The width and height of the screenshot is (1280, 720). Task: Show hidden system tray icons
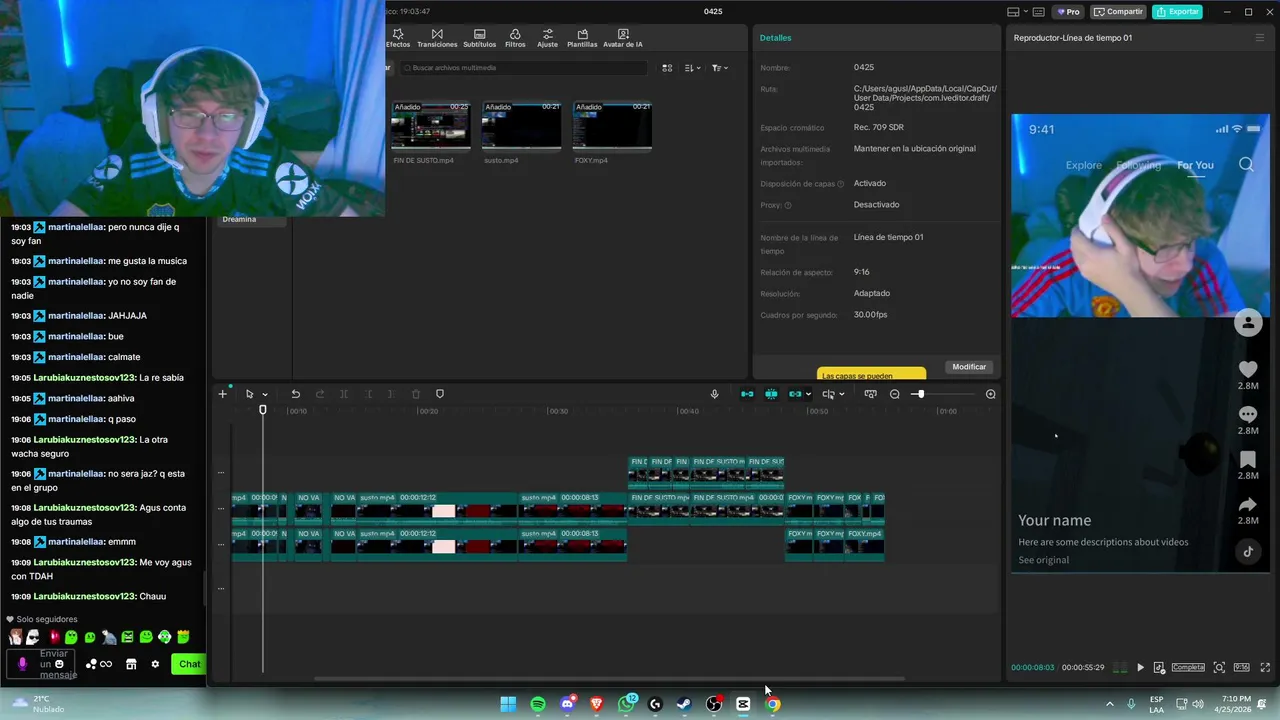pyautogui.click(x=1109, y=704)
